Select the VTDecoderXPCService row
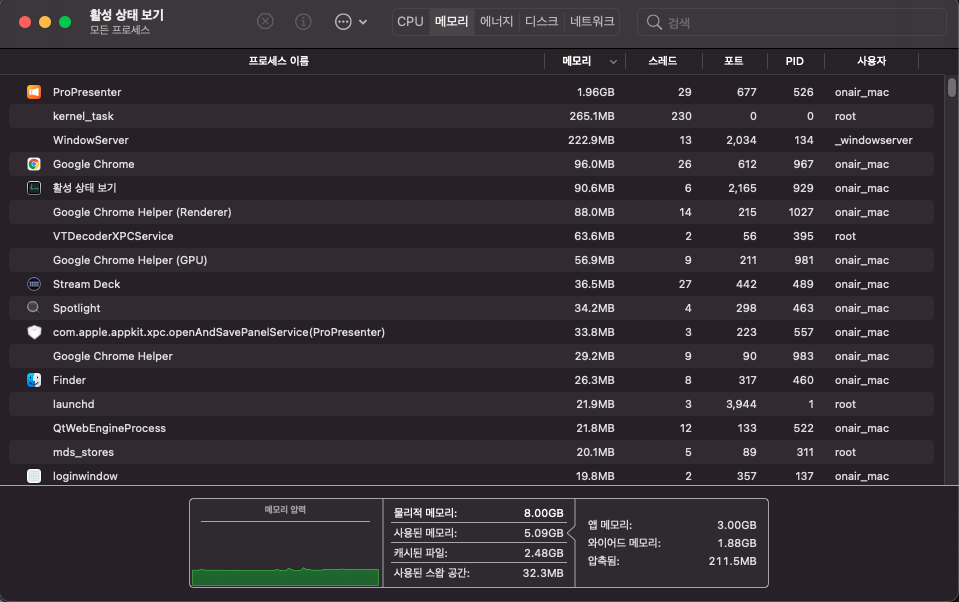Image resolution: width=959 pixels, height=602 pixels. click(x=471, y=236)
